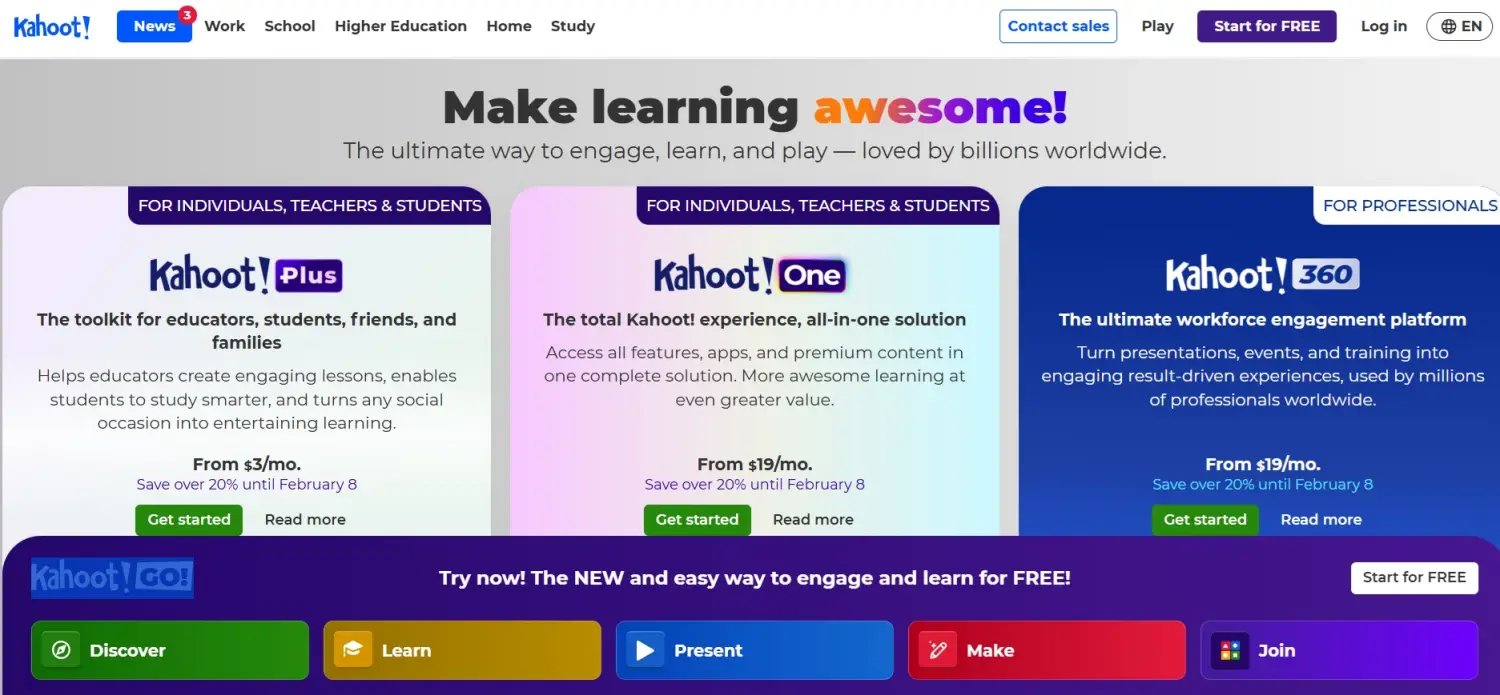The width and height of the screenshot is (1500, 695).
Task: Click the colored grid icon on Join
Action: (x=1230, y=650)
